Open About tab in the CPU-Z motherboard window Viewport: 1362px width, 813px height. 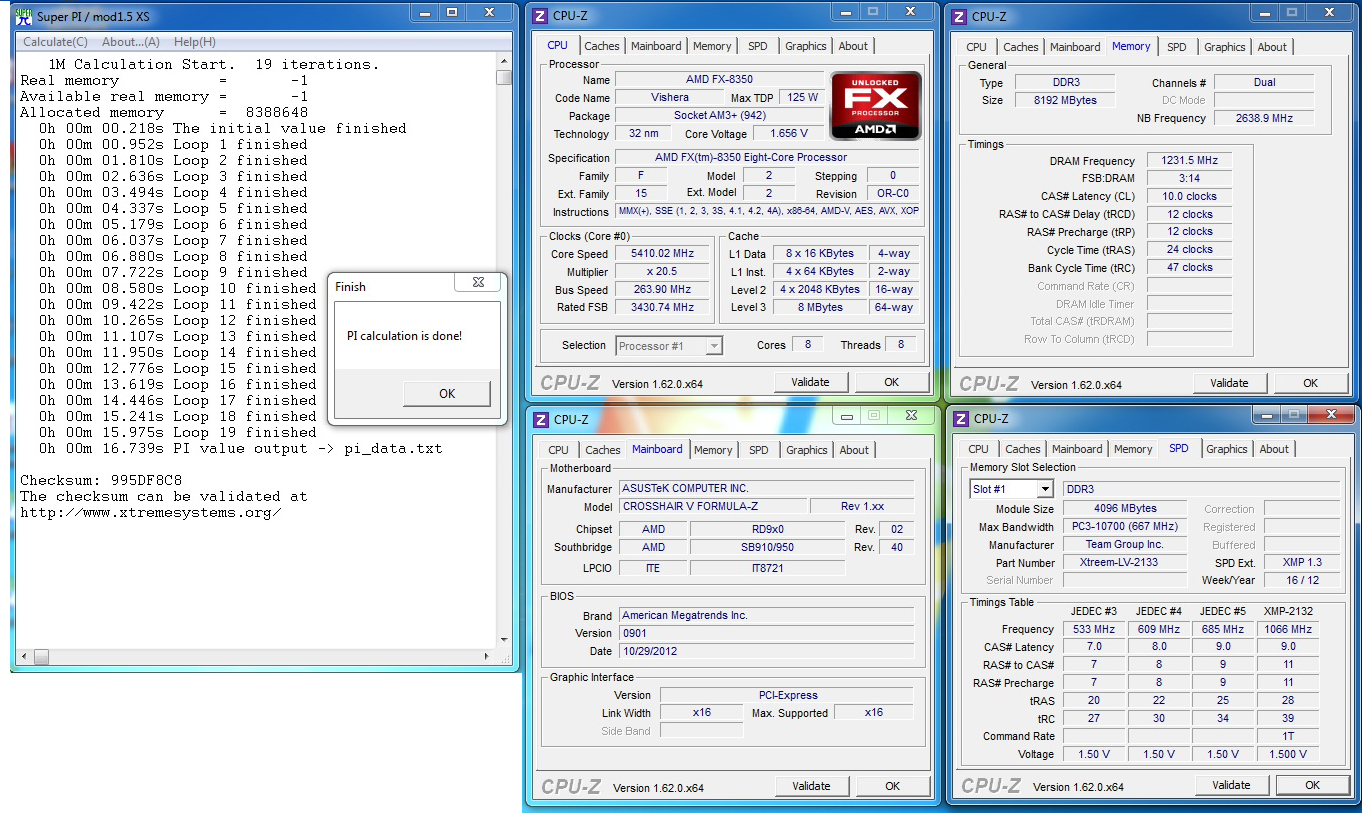coord(854,450)
